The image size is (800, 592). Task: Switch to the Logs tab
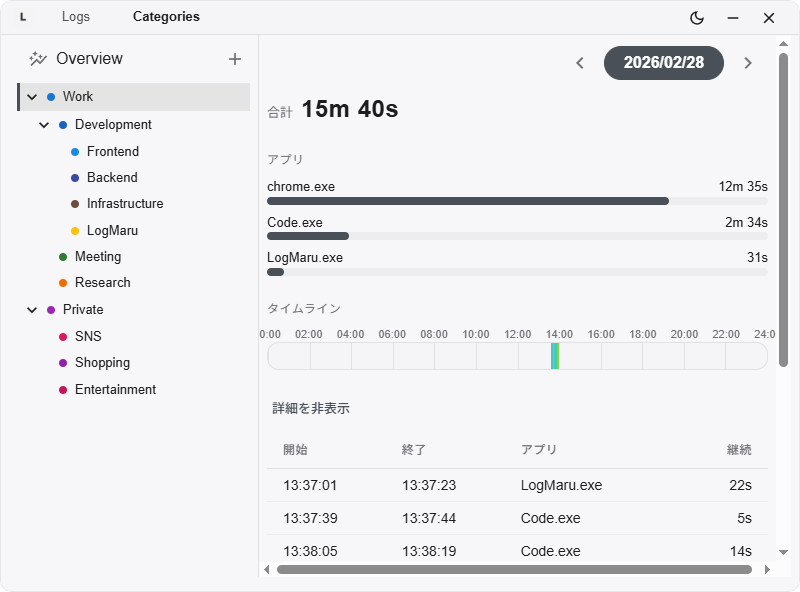[x=75, y=17]
